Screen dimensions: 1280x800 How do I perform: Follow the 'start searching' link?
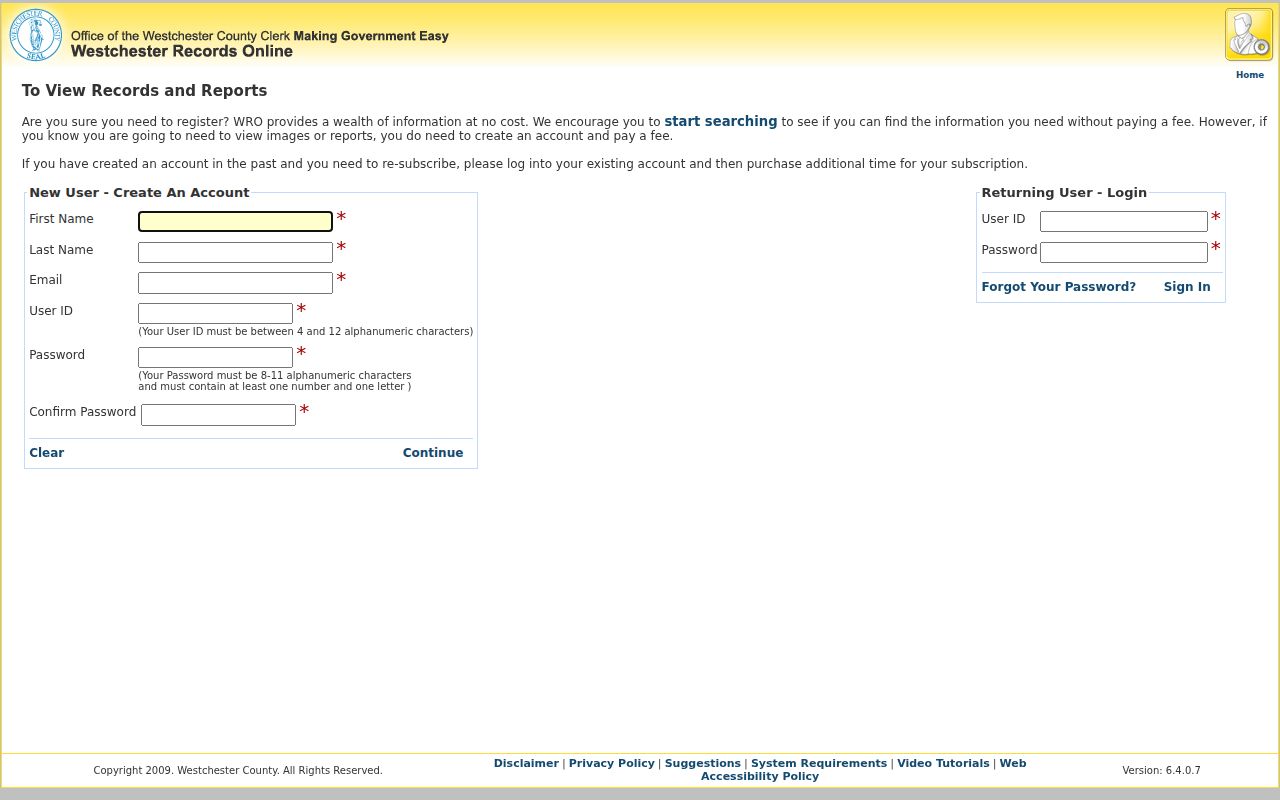click(x=721, y=121)
